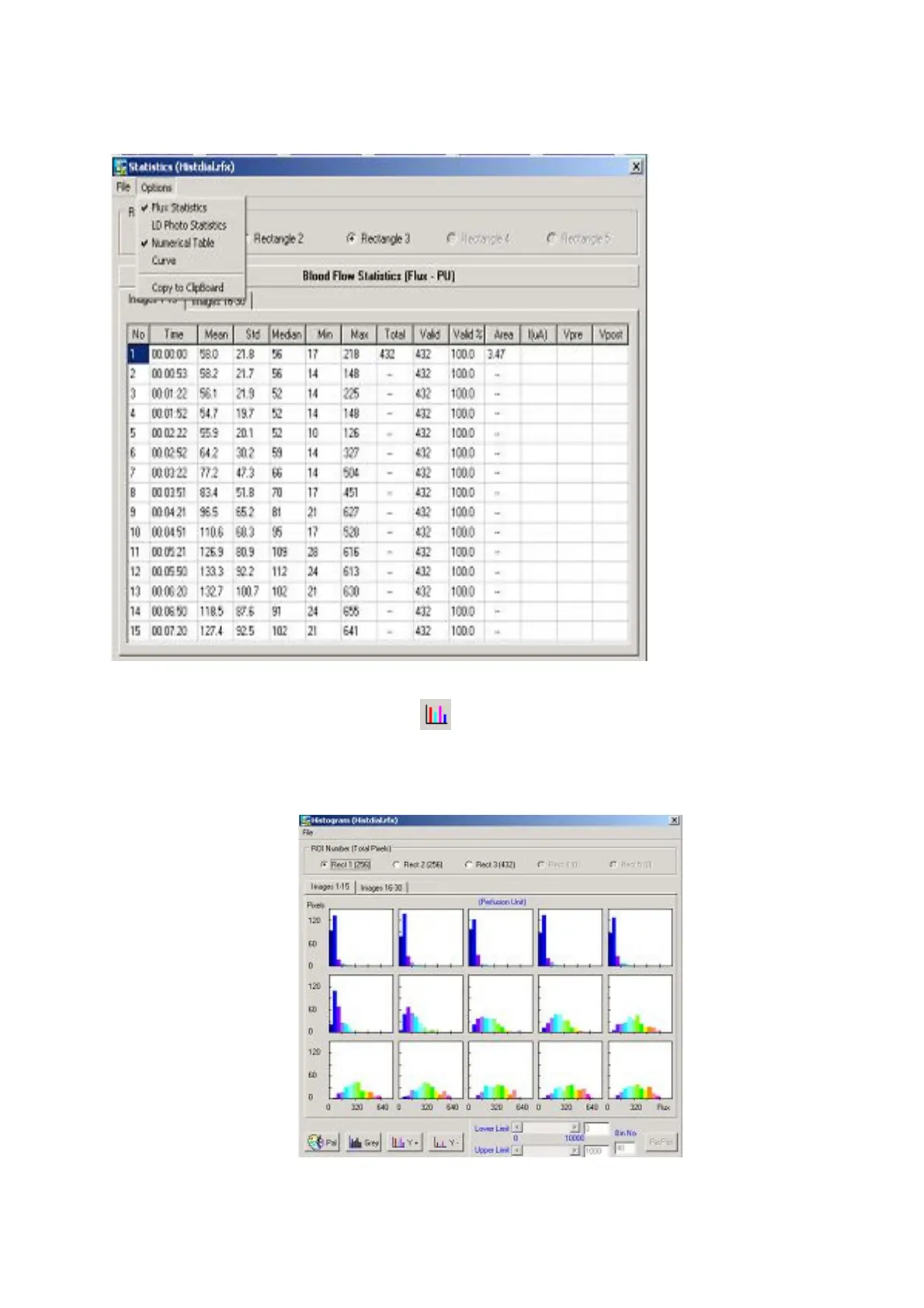Viewport: 924px width, 1308px height.
Task: Choose Copy to ClipBoard entry
Action: (x=187, y=287)
